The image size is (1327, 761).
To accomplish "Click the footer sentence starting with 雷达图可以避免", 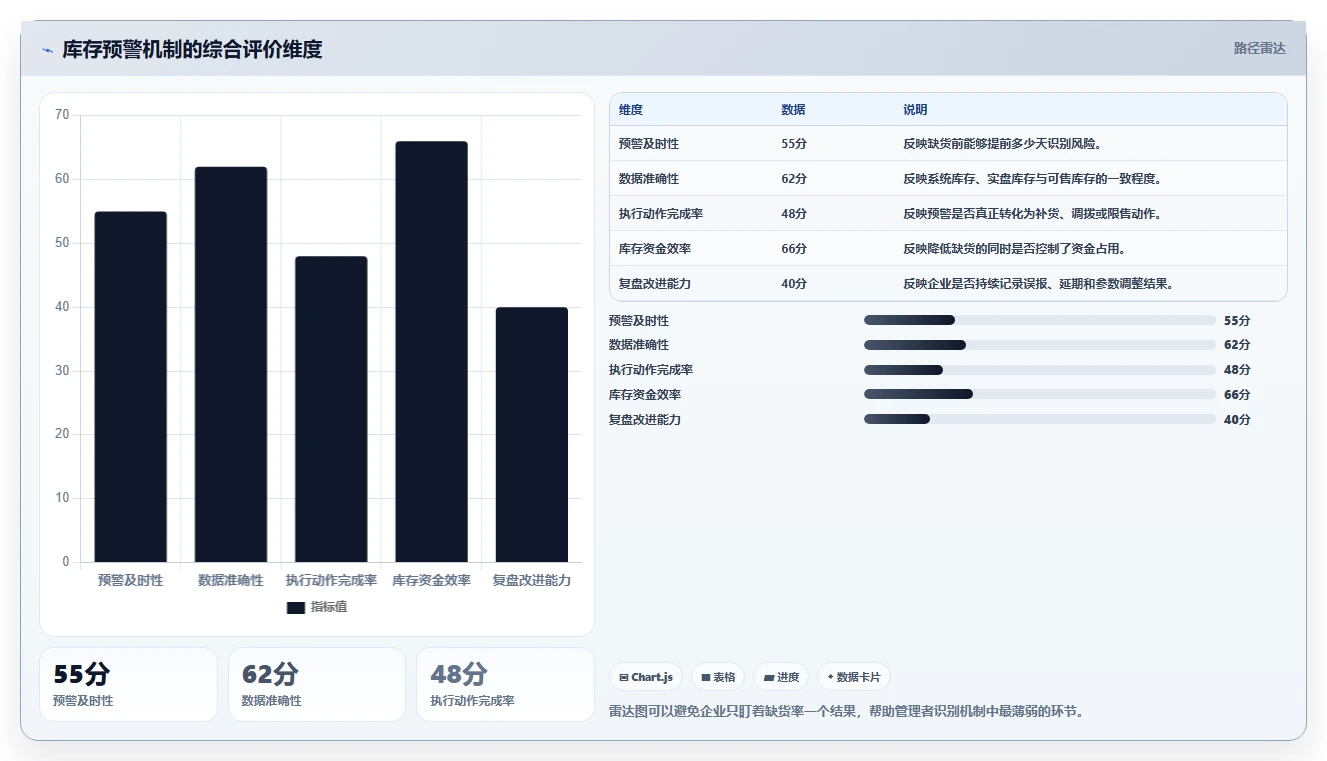I will coord(846,712).
